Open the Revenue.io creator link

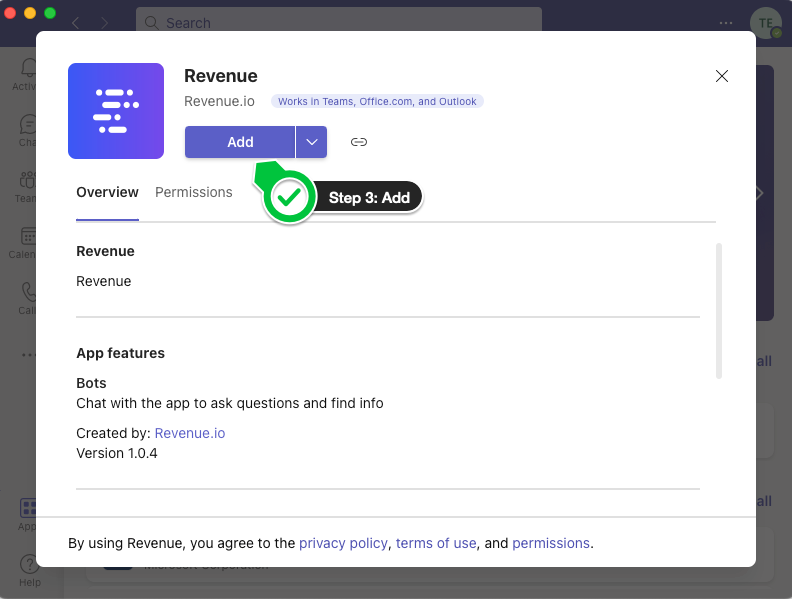tap(190, 433)
